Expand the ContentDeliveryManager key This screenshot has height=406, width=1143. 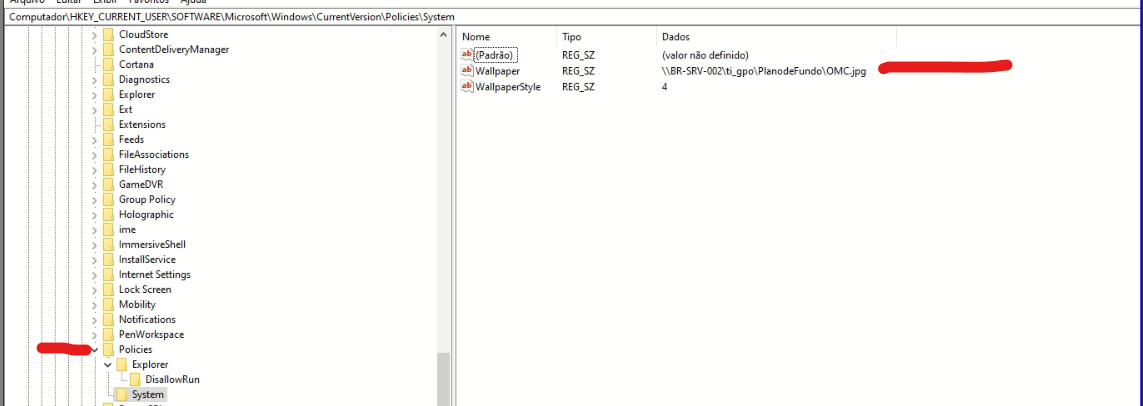click(95, 50)
